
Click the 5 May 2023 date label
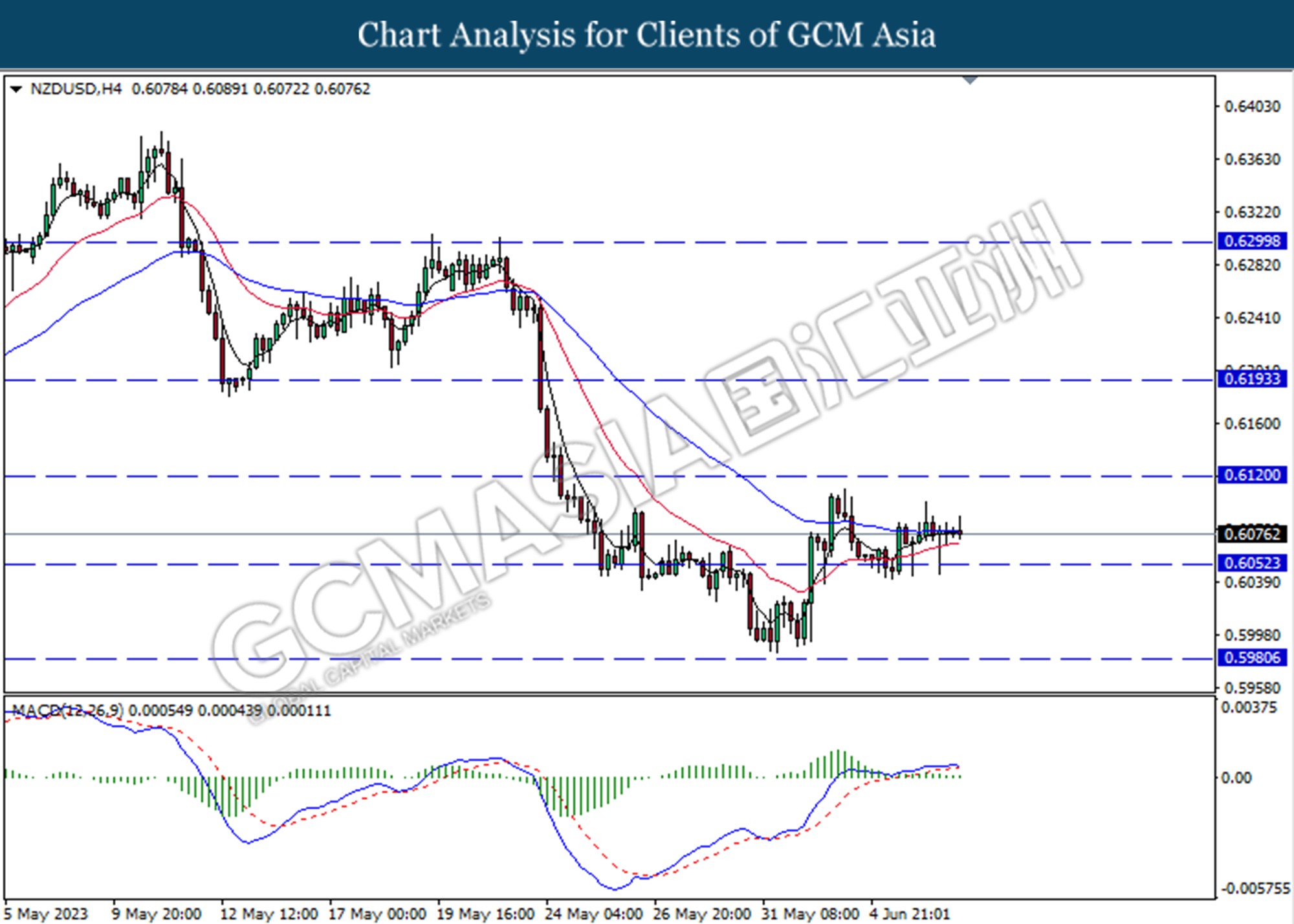[45, 914]
